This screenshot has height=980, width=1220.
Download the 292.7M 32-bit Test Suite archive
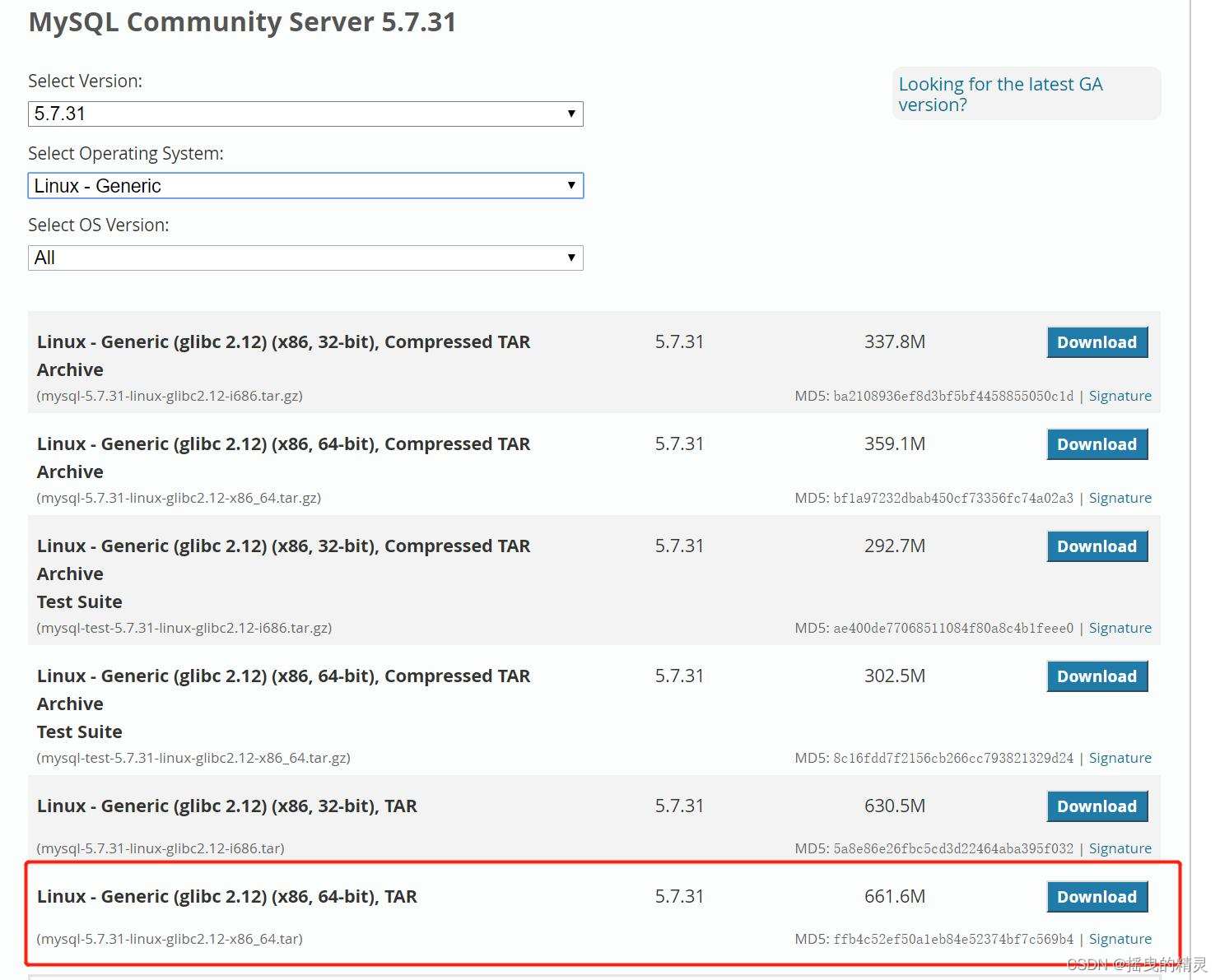[1097, 546]
